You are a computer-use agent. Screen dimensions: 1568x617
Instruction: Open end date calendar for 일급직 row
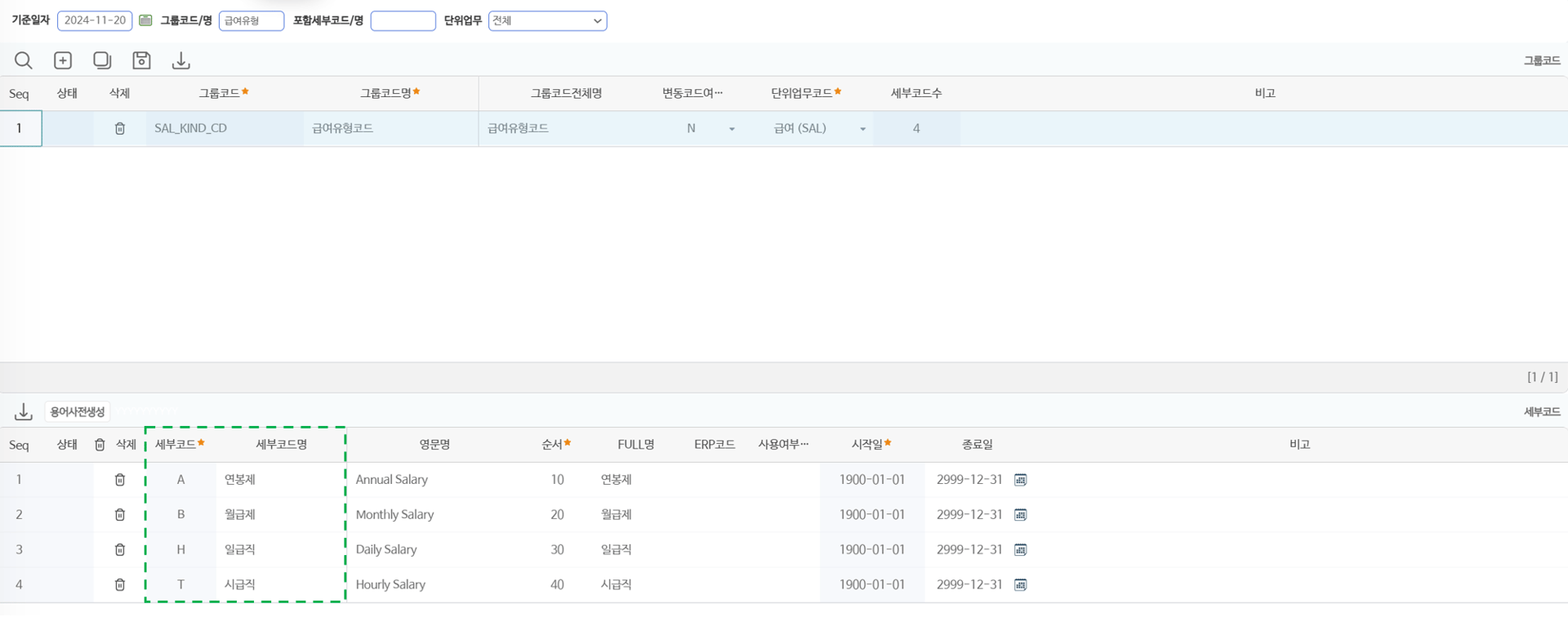click(1021, 550)
